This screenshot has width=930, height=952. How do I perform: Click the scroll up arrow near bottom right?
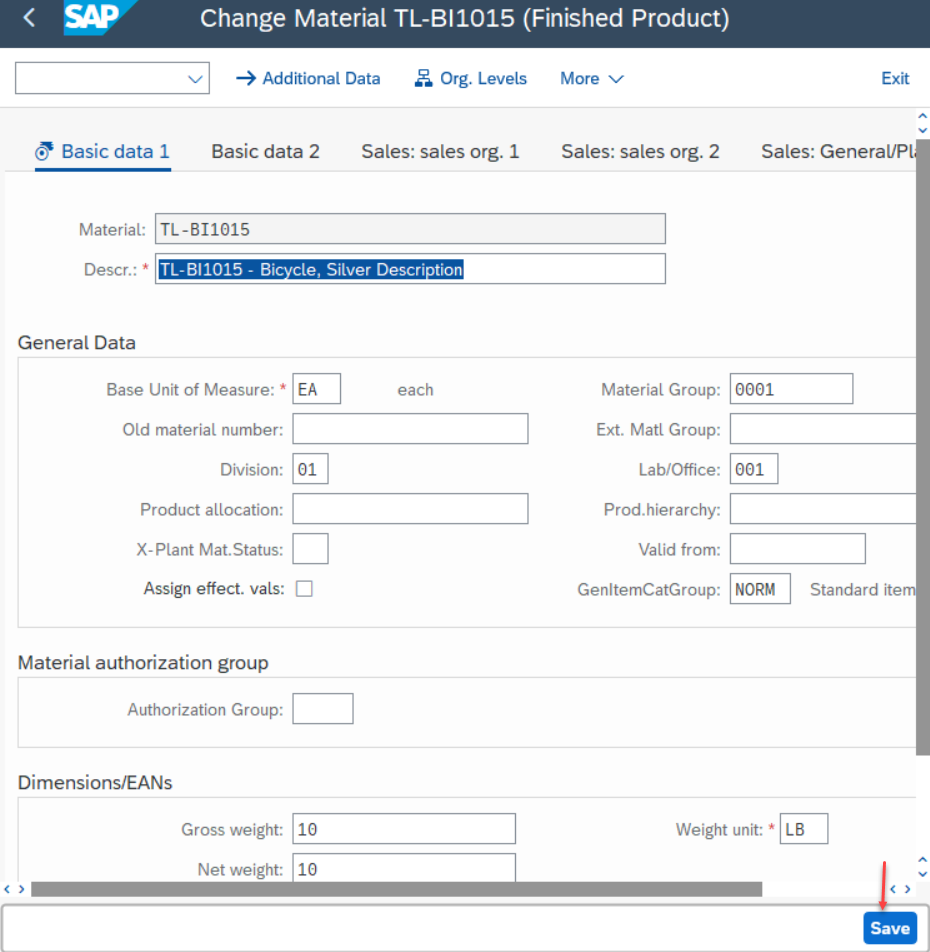tap(923, 860)
